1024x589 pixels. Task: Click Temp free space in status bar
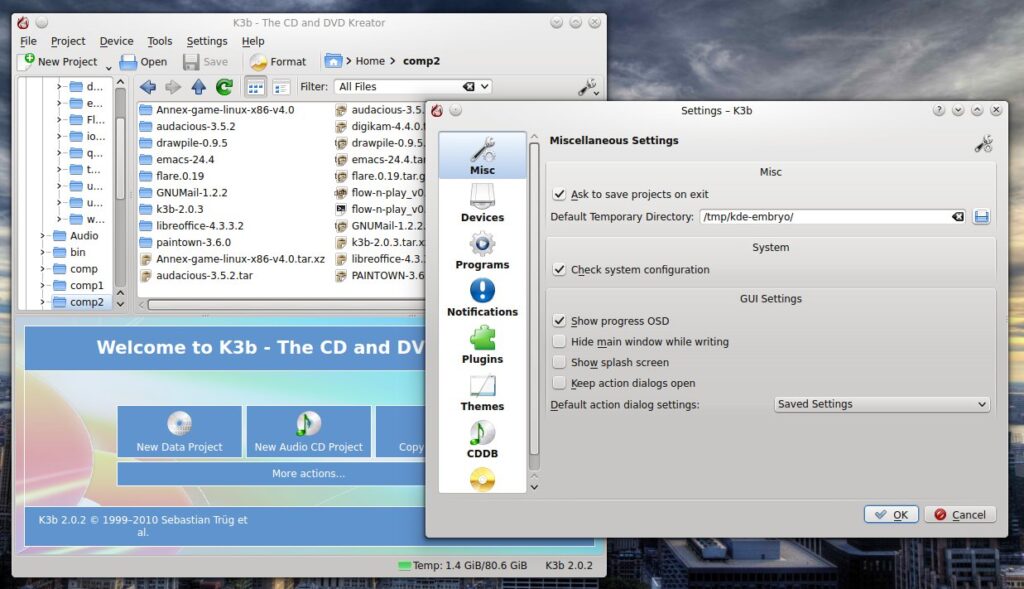click(x=463, y=565)
